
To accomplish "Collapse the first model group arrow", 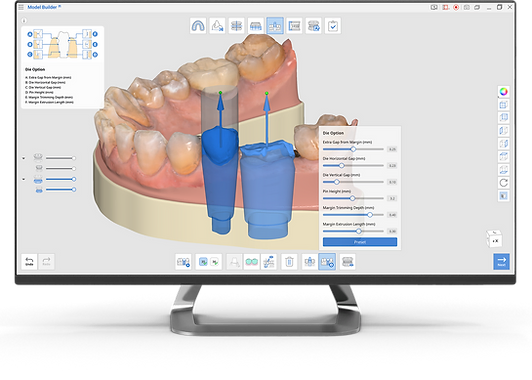I will pos(24,158).
